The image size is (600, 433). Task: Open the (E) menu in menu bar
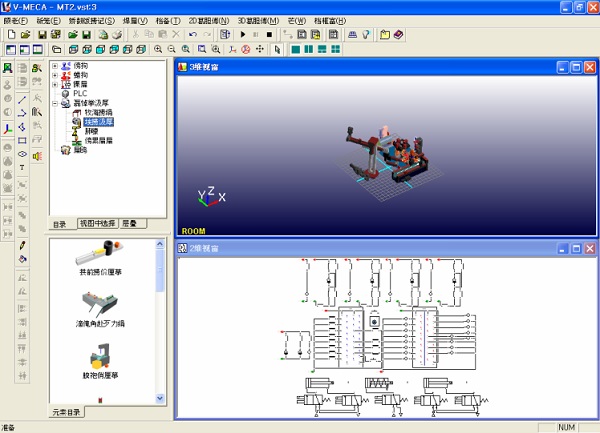click(49, 21)
